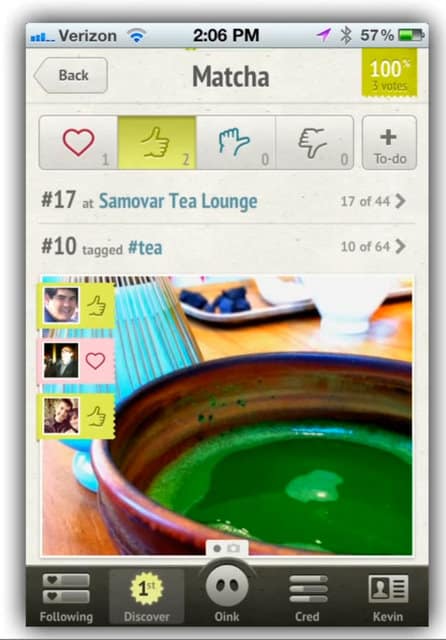
Task: Select the meh sideways-hand rating
Action: pyautogui.click(x=235, y=142)
